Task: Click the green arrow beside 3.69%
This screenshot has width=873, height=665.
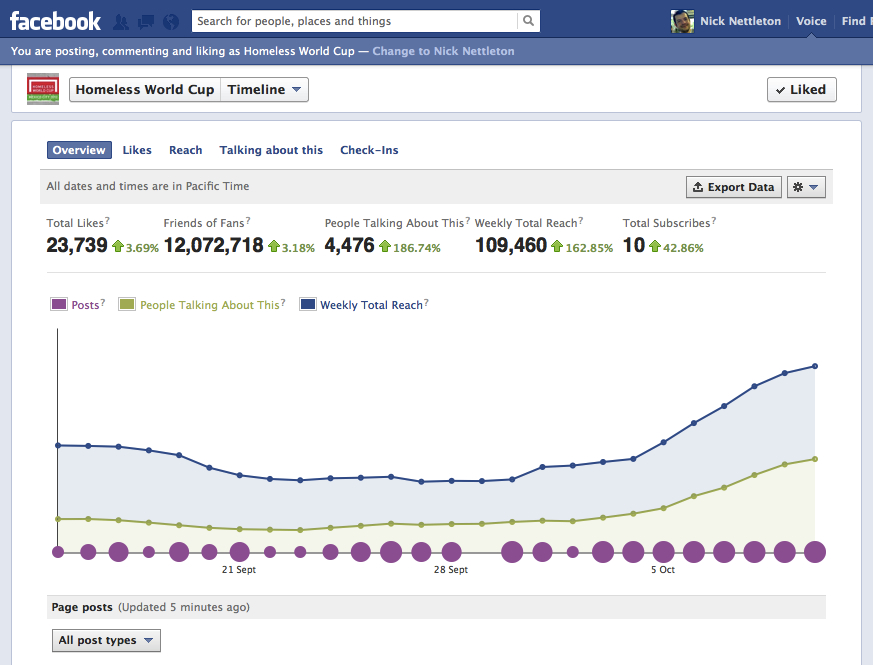Action: pyautogui.click(x=118, y=246)
